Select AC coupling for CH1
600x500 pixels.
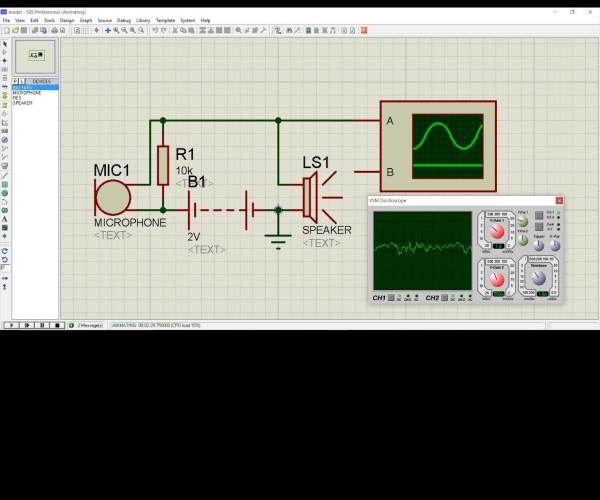(416, 298)
